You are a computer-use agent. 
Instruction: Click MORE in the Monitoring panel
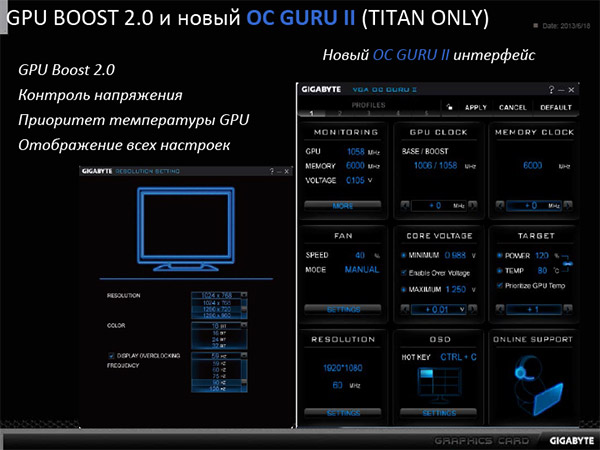(342, 206)
